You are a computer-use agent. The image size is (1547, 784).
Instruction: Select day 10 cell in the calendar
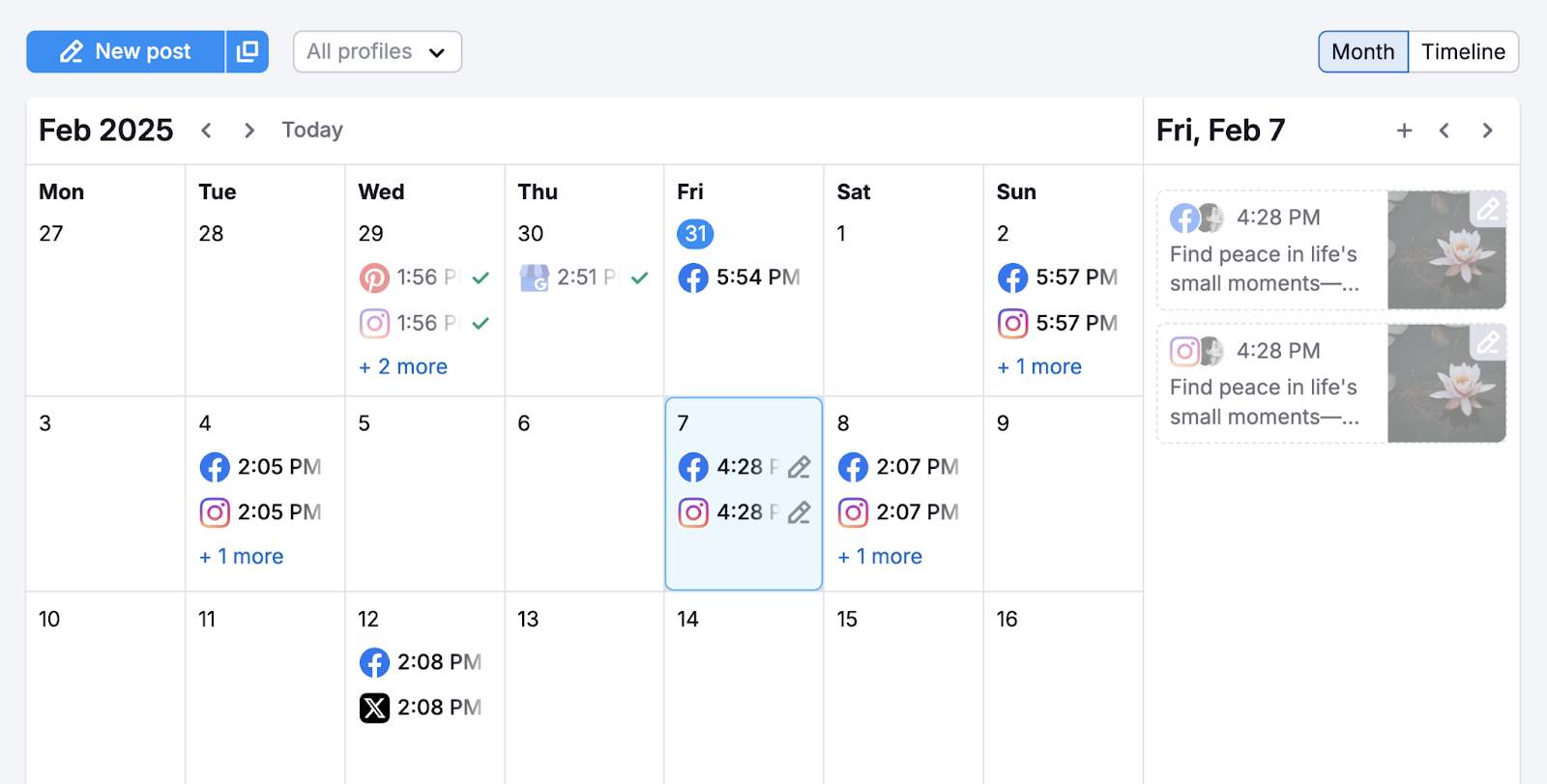105,688
